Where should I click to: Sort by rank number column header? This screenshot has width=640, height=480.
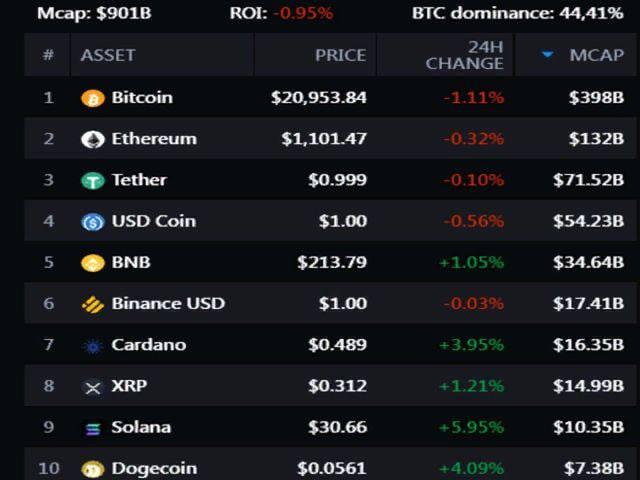pos(48,55)
